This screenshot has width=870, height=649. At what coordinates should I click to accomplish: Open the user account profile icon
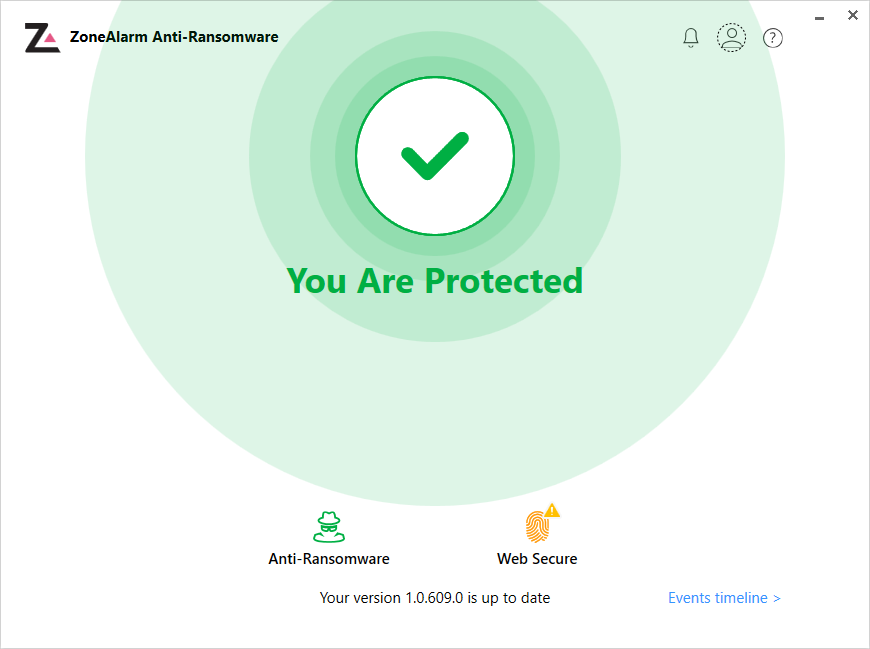pyautogui.click(x=731, y=37)
